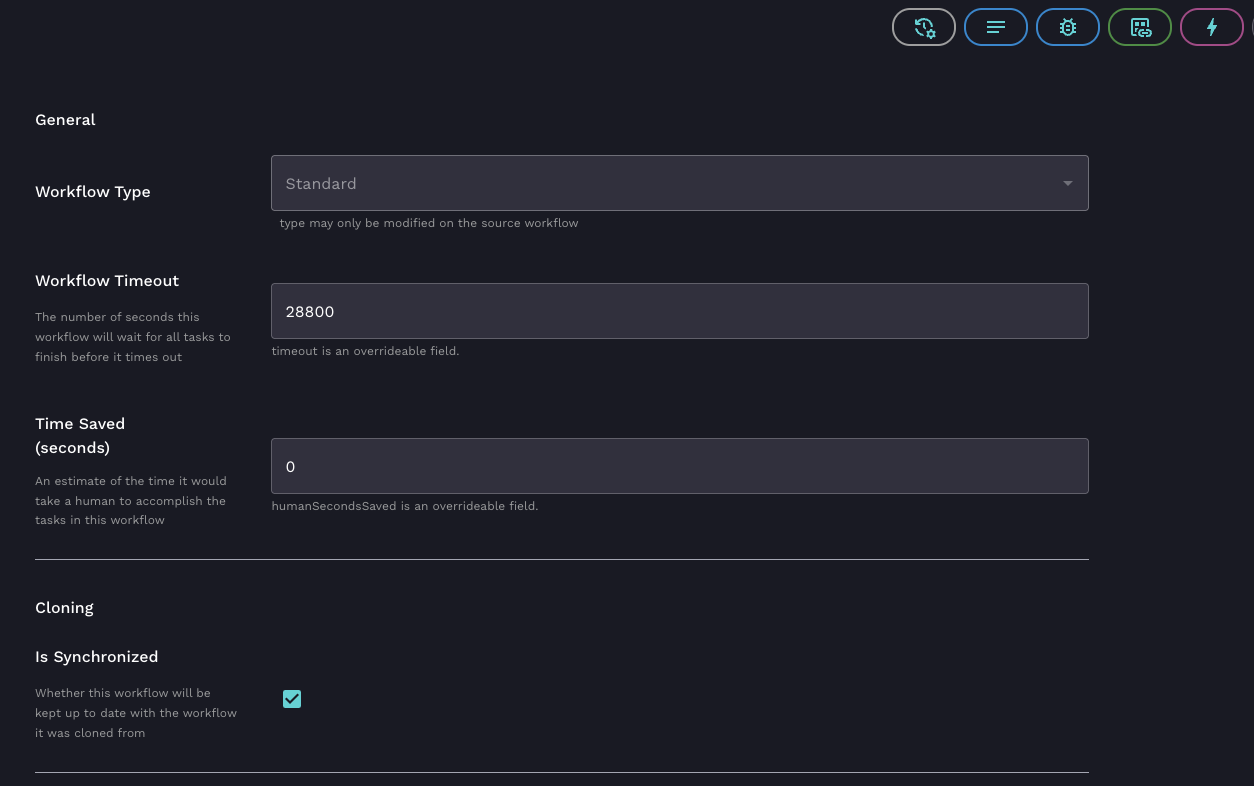Open the text lines icon button
This screenshot has width=1254, height=786.
pos(995,27)
